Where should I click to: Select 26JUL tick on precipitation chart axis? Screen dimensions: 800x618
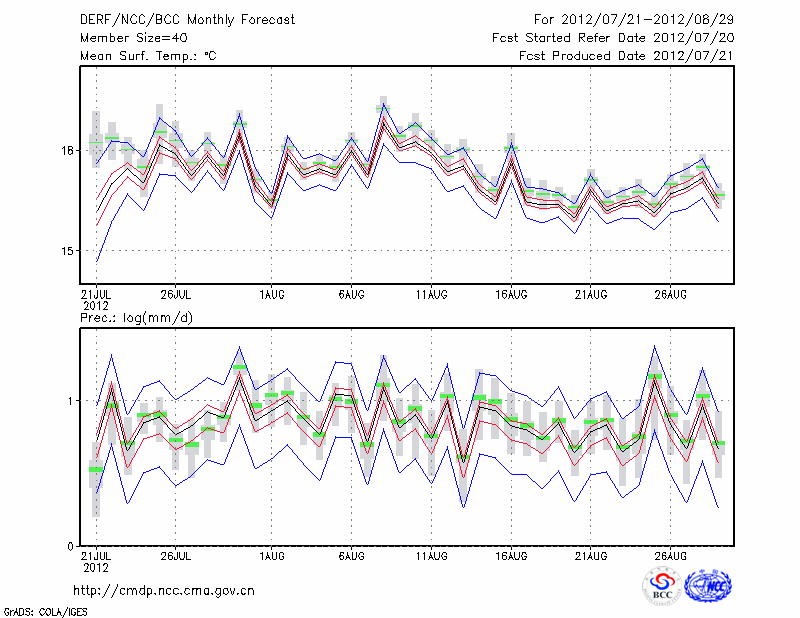[x=175, y=554]
